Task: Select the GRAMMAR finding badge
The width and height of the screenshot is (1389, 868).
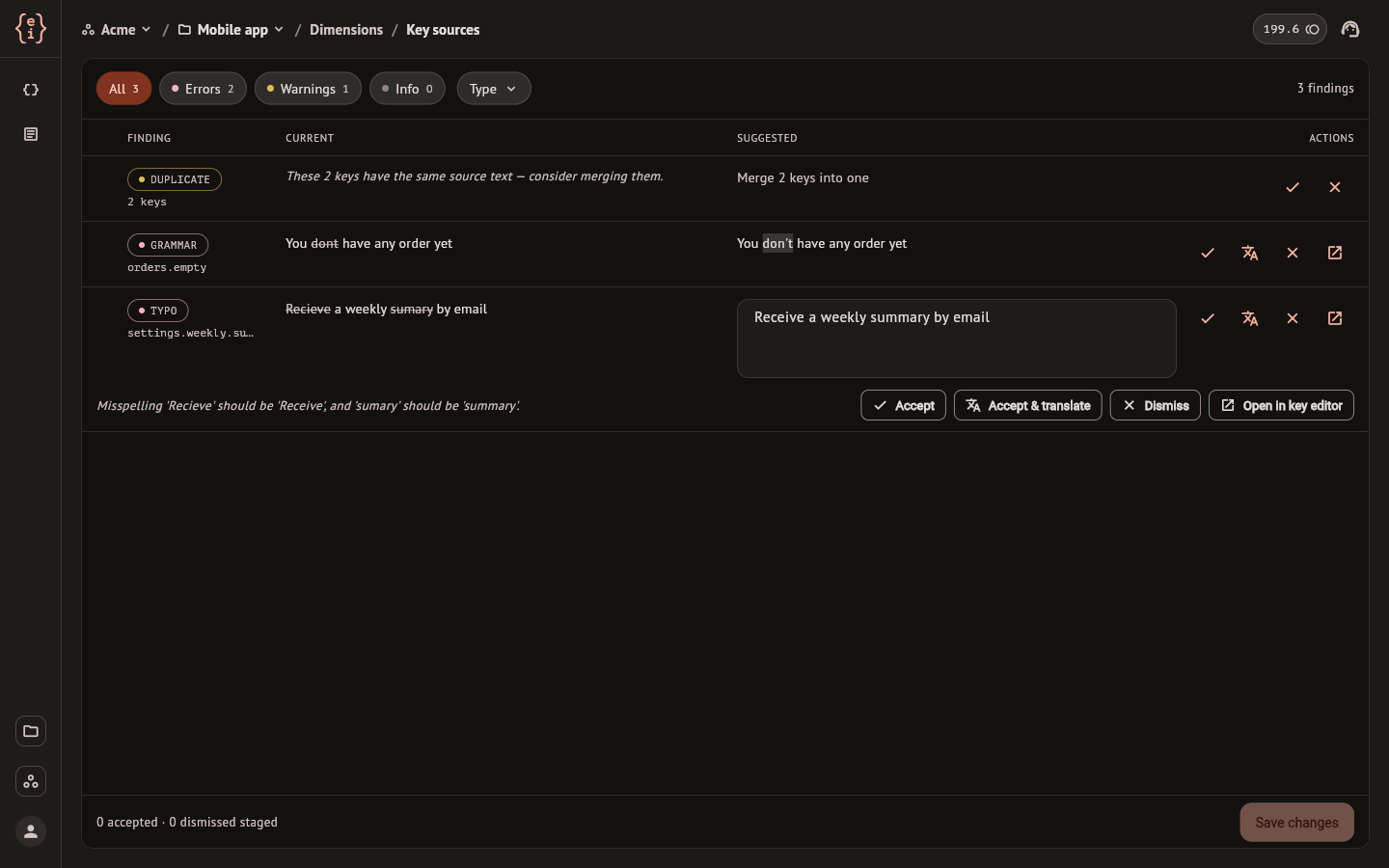Action: (x=168, y=245)
